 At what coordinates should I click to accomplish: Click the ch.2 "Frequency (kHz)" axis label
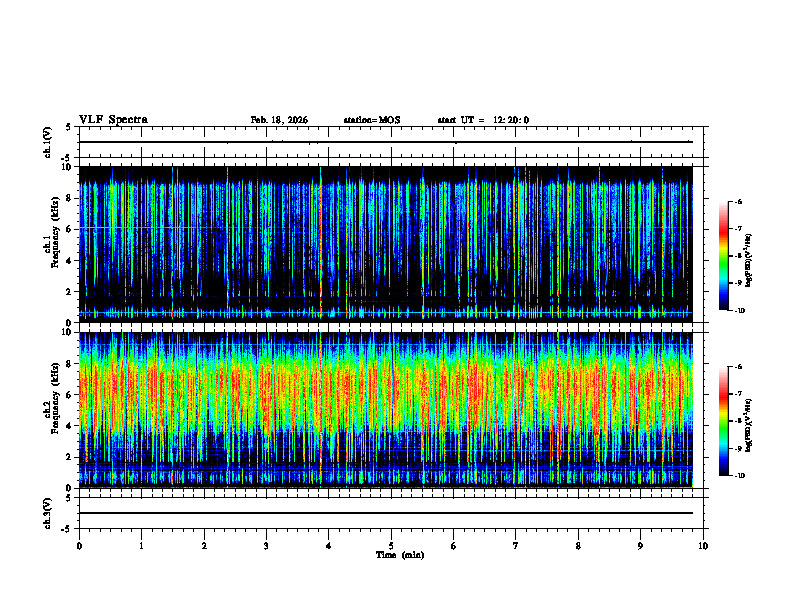point(54,398)
